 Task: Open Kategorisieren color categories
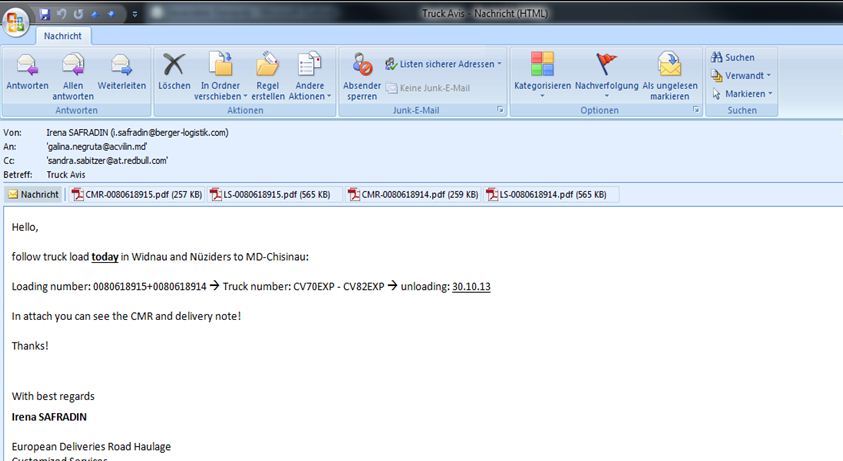(x=542, y=75)
